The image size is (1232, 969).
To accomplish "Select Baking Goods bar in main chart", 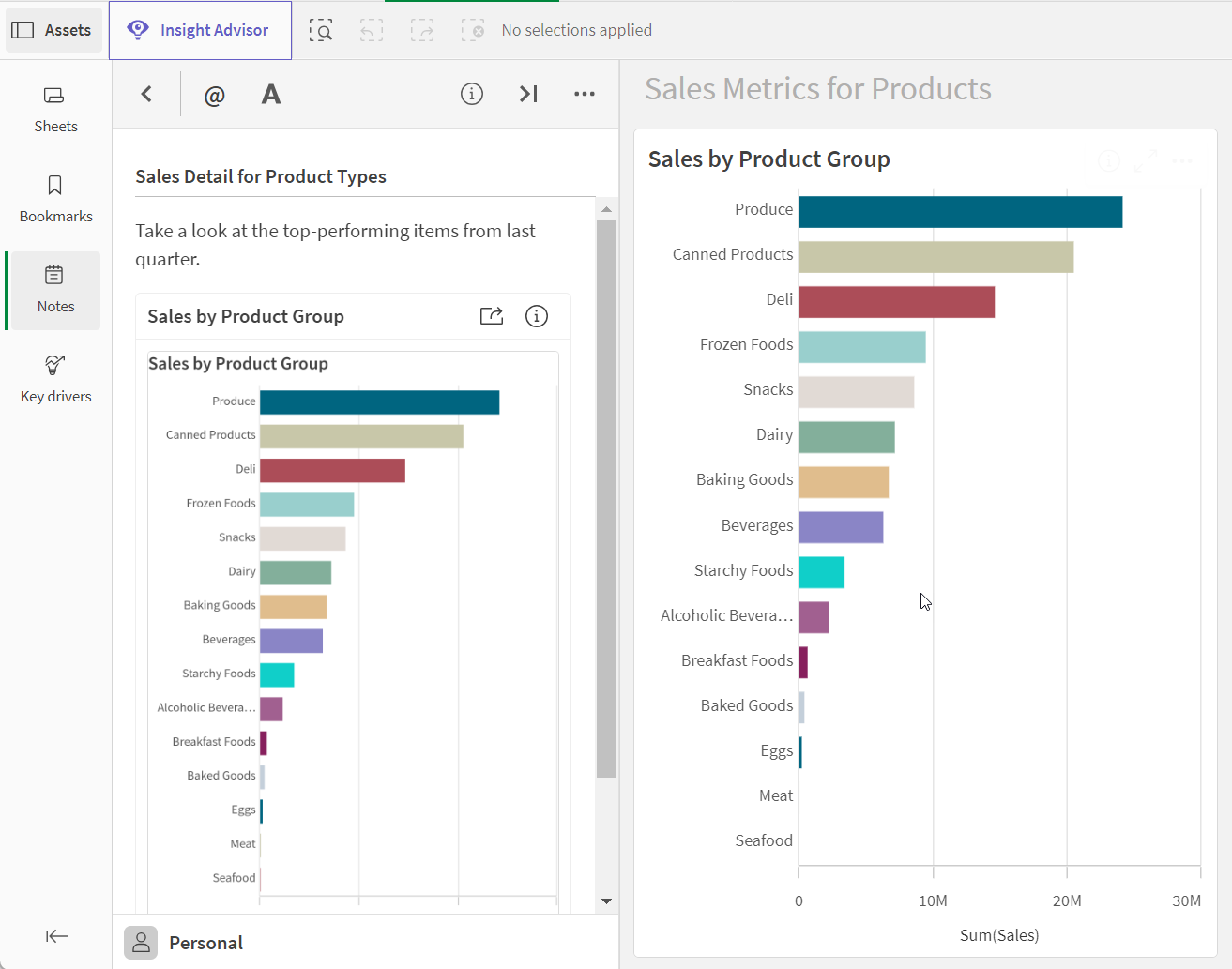I will [x=844, y=482].
